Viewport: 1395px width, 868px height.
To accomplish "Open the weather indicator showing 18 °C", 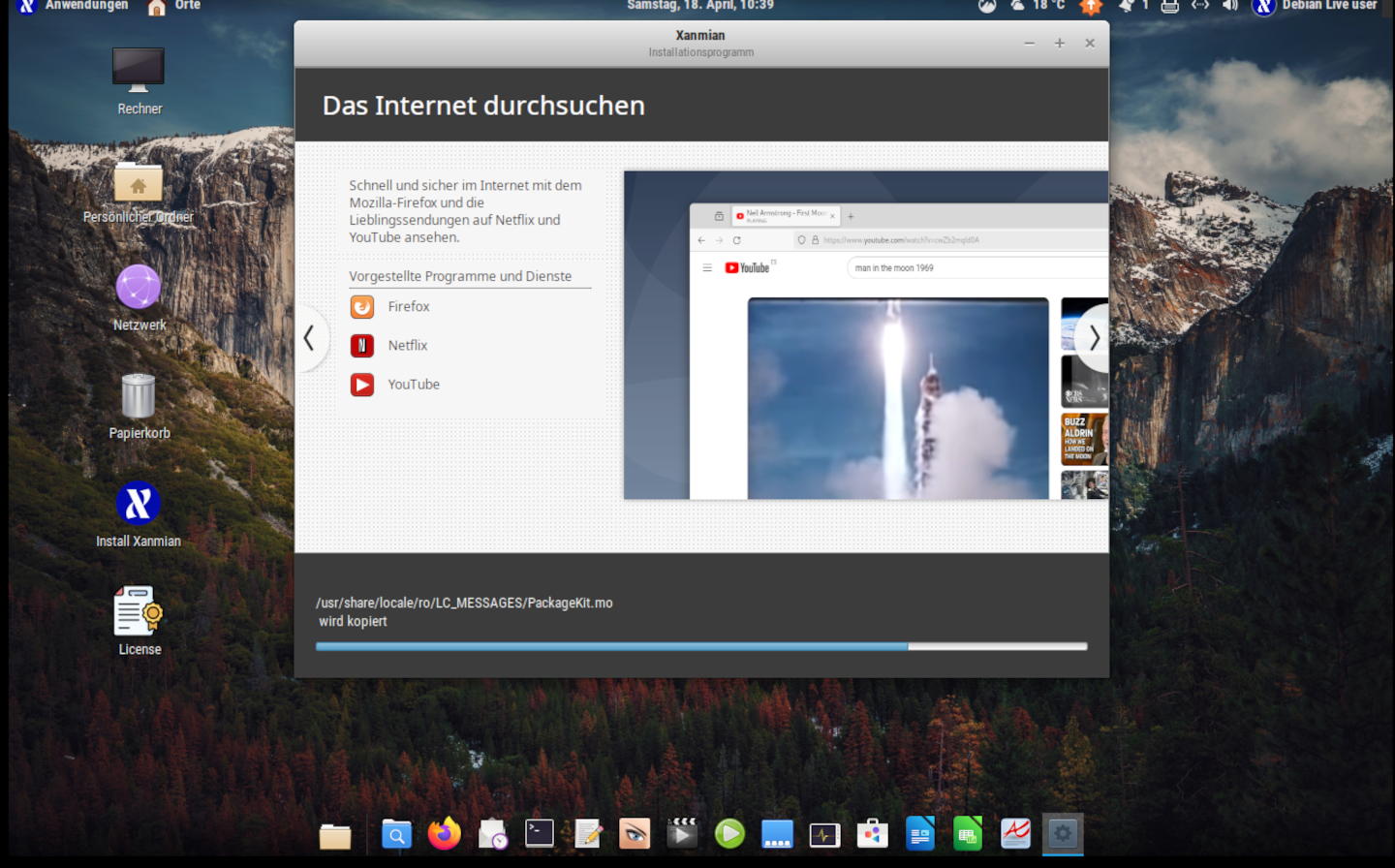I will click(1038, 6).
